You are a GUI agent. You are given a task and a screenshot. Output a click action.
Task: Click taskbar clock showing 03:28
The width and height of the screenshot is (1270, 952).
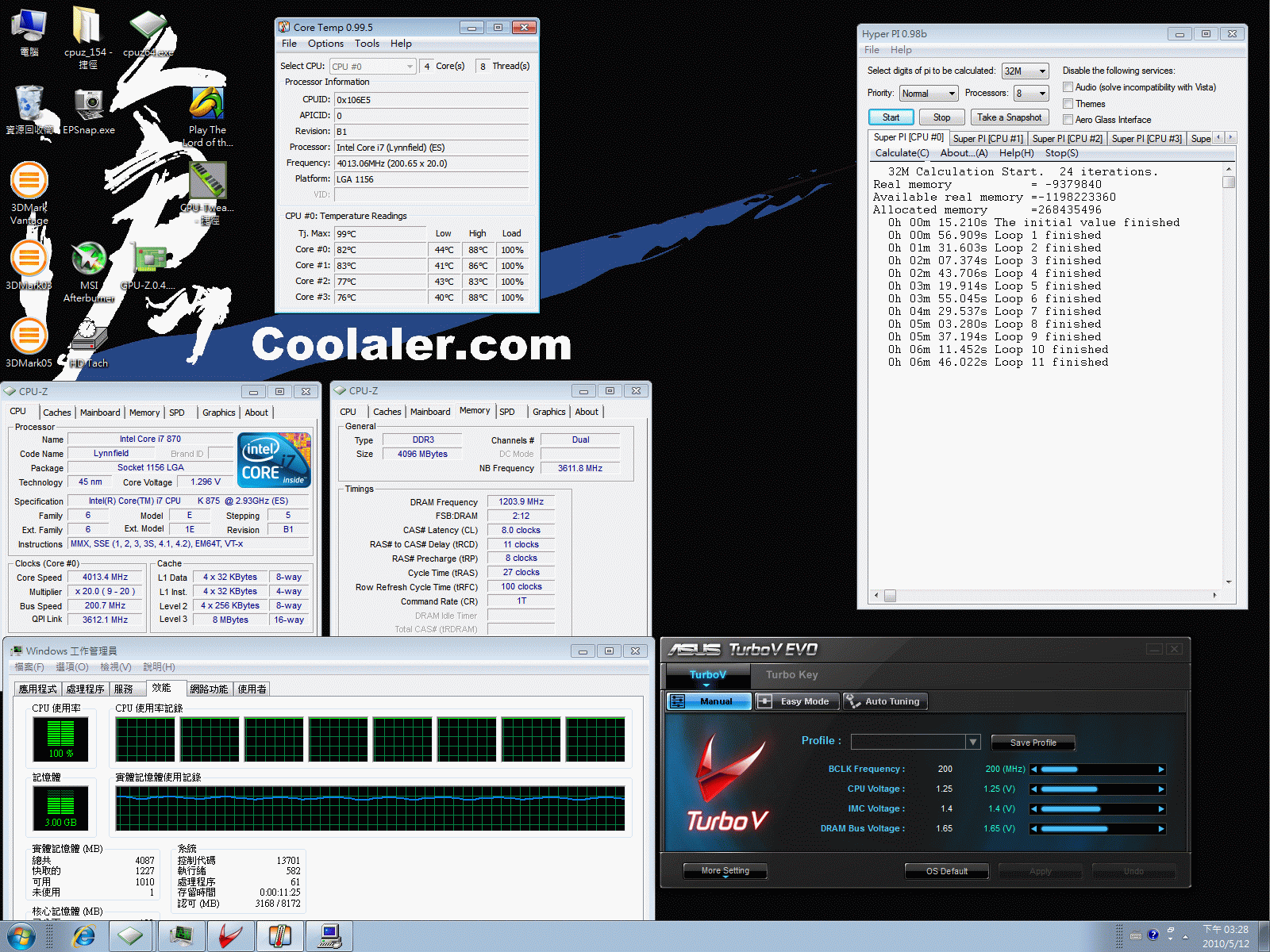[1225, 936]
